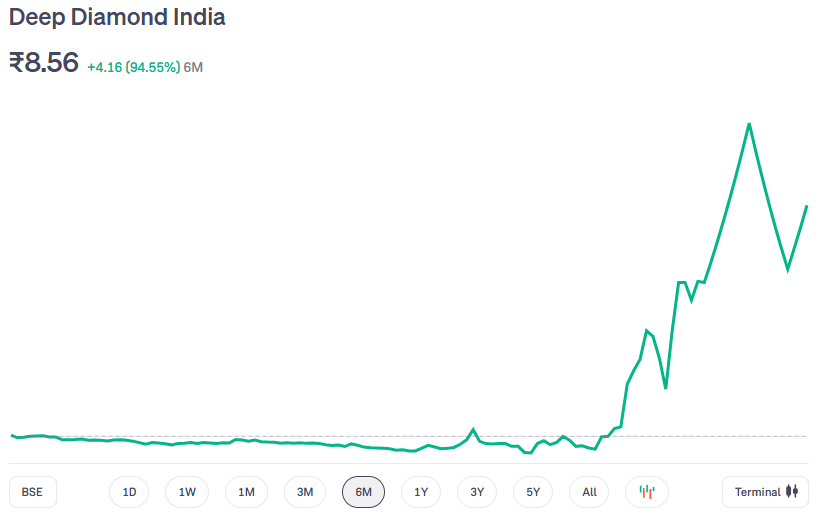
Task: Choose the 1M time period
Action: tap(246, 492)
